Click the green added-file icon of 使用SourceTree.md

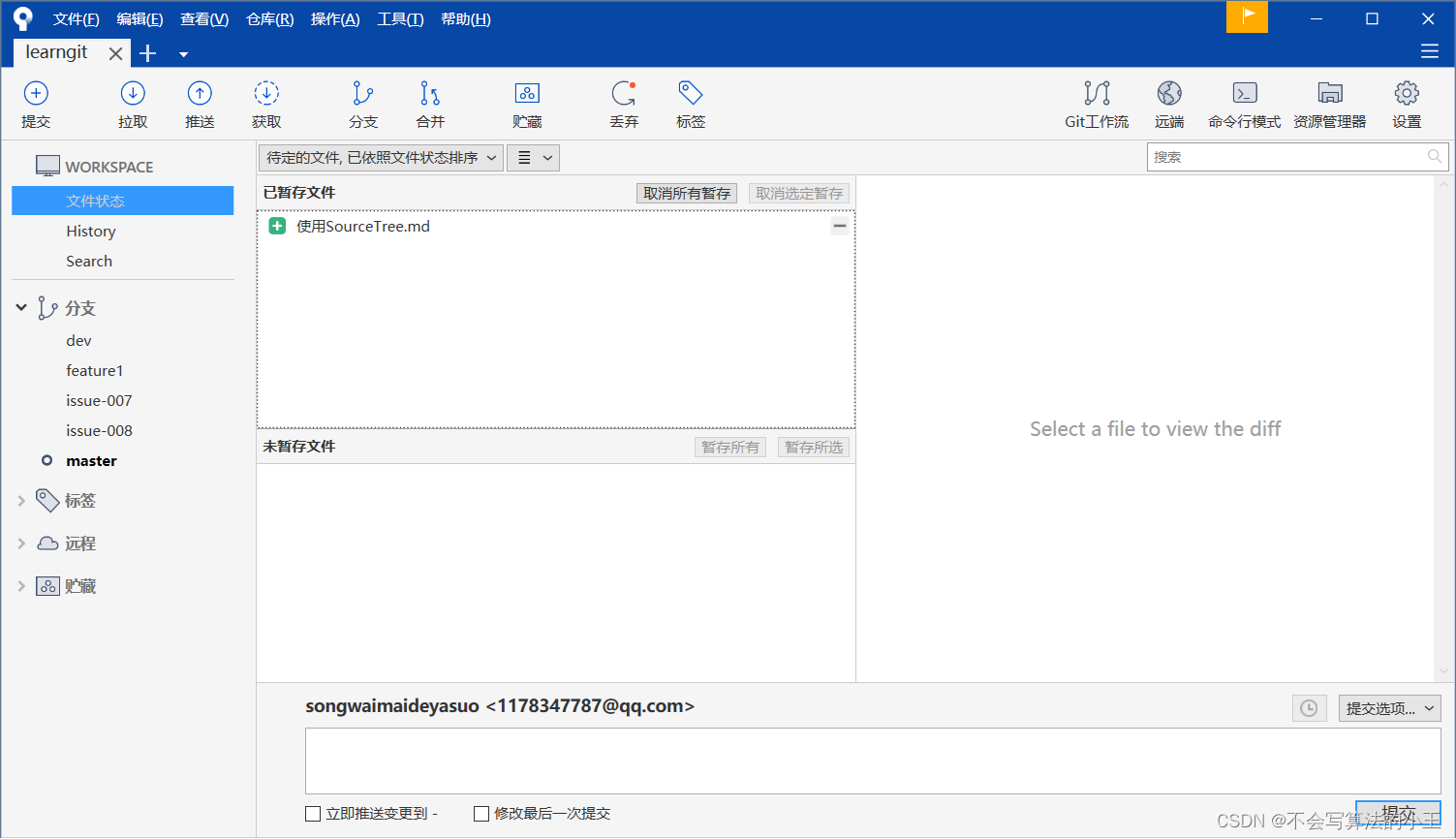tap(277, 226)
